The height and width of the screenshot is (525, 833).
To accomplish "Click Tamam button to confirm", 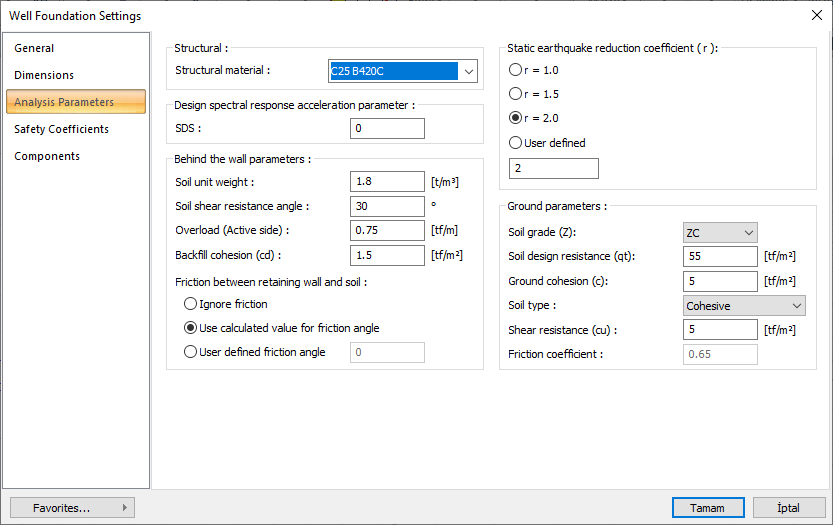I will tap(708, 508).
